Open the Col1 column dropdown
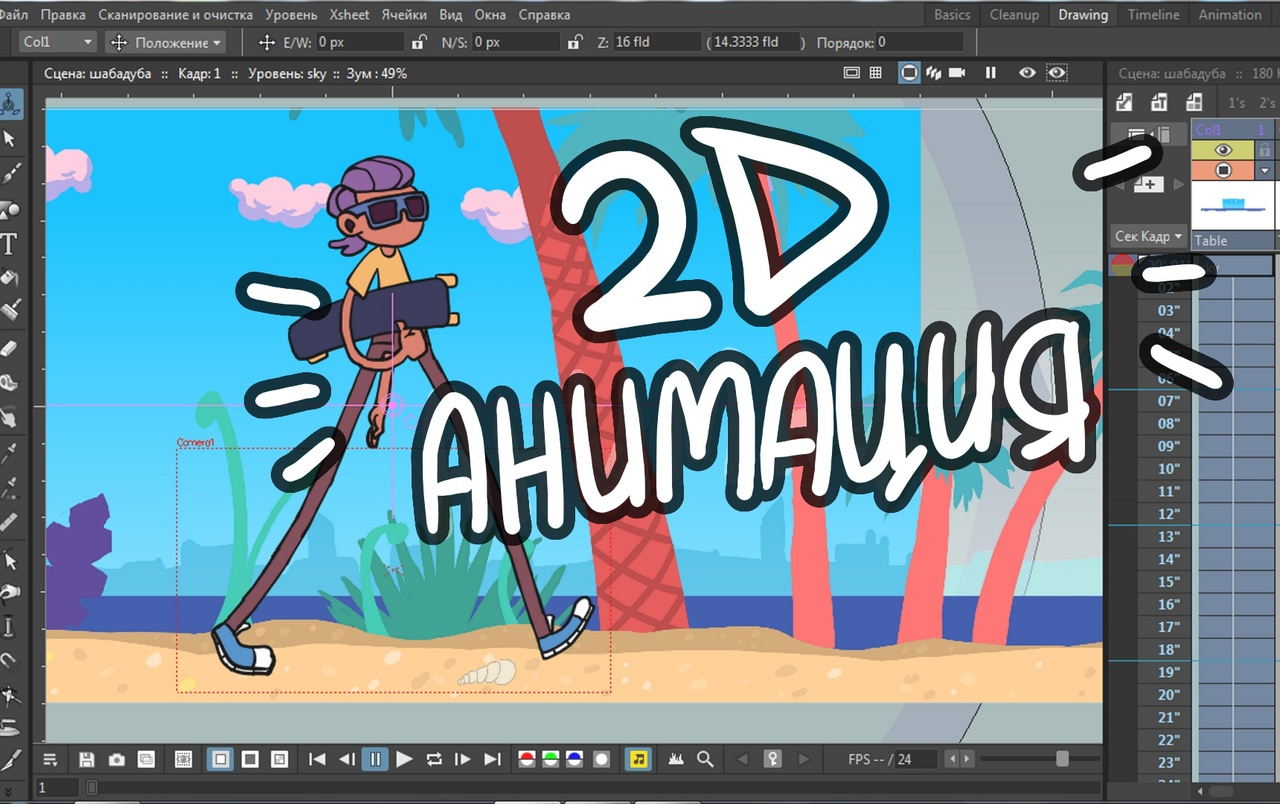Screen dimensions: 1280x804 tap(87, 43)
